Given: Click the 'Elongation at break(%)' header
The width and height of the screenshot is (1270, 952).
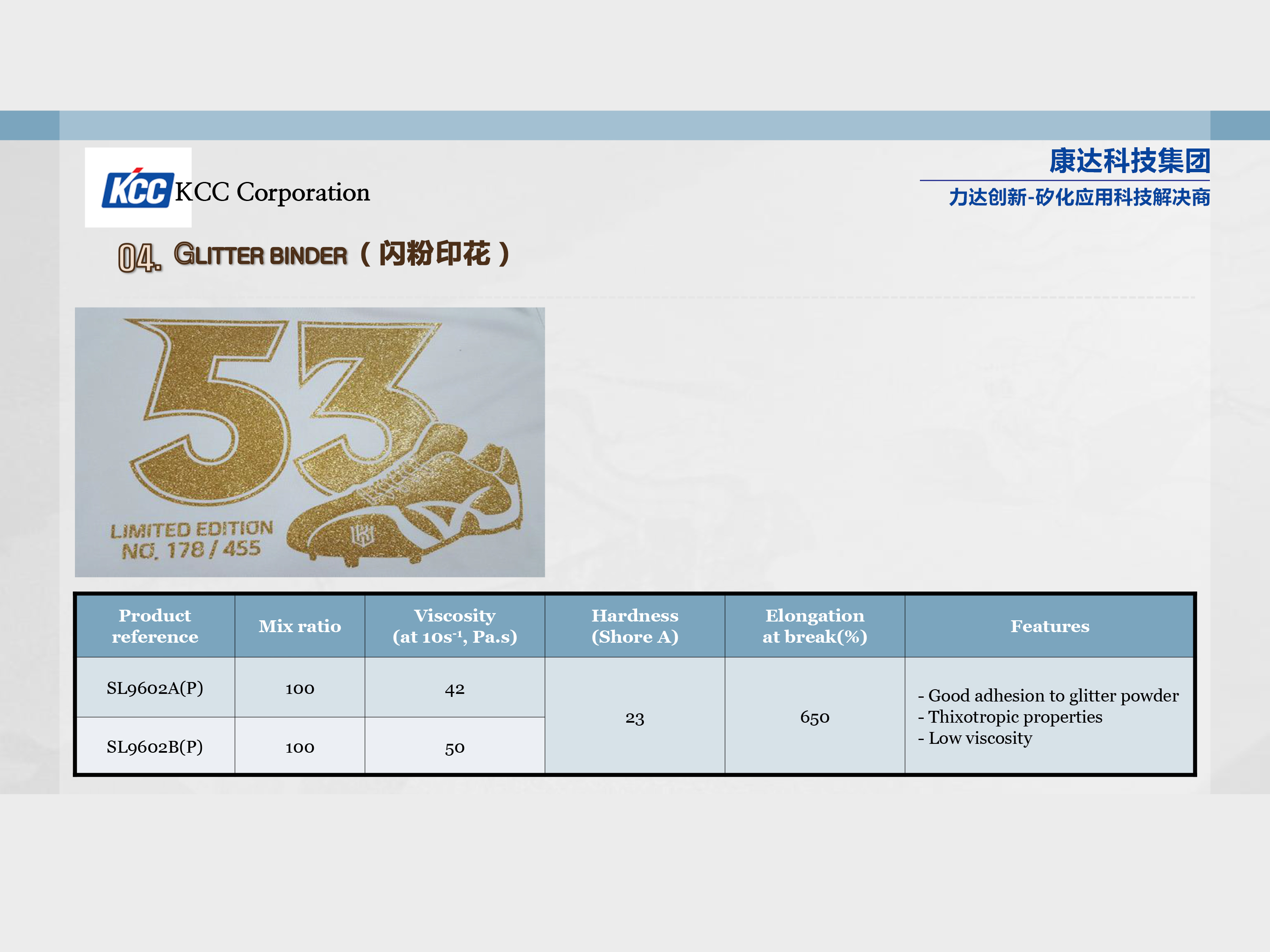Looking at the screenshot, I should coord(815,626).
